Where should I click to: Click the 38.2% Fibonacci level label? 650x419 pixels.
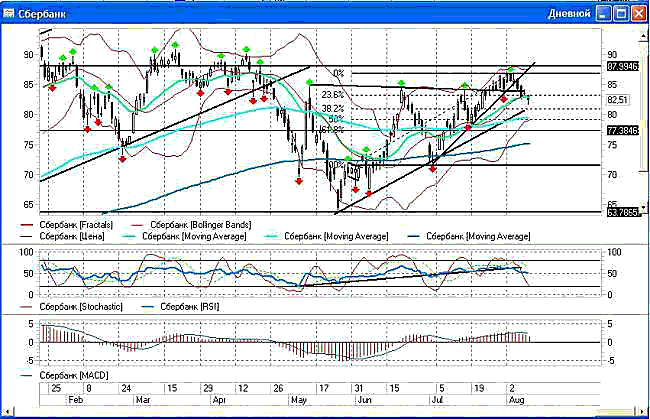point(333,109)
